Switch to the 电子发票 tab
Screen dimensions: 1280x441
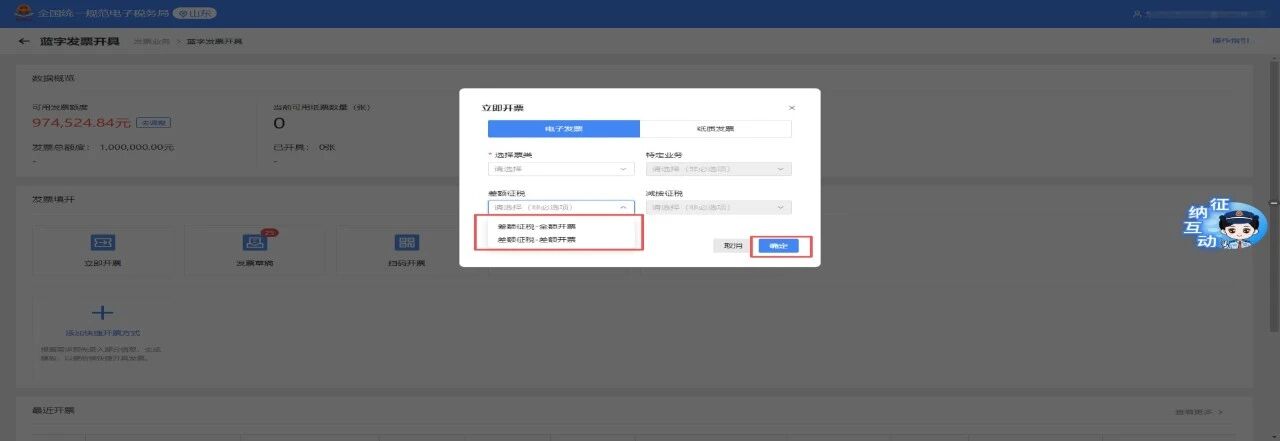click(x=563, y=129)
